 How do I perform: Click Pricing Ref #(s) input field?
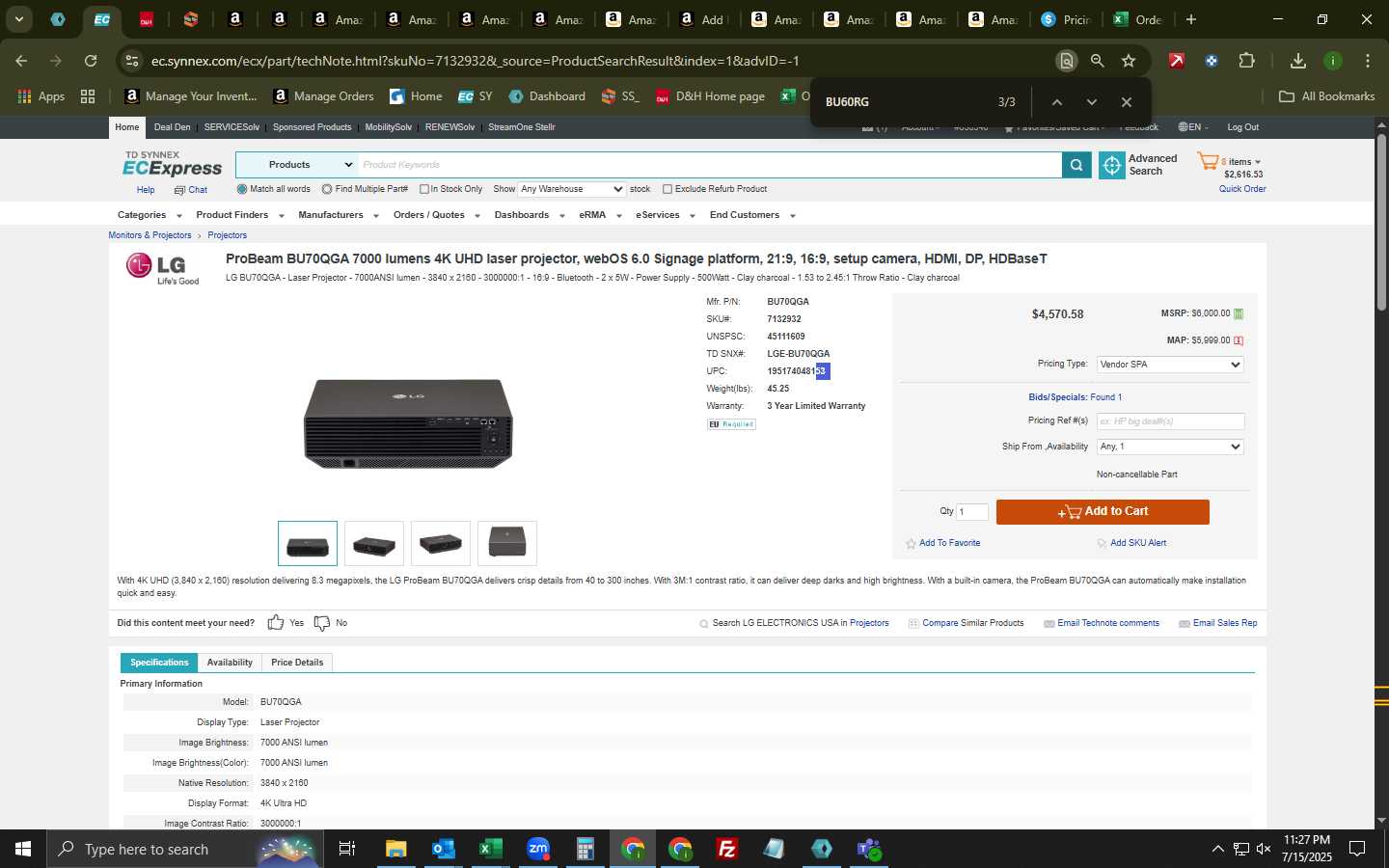coord(1170,421)
